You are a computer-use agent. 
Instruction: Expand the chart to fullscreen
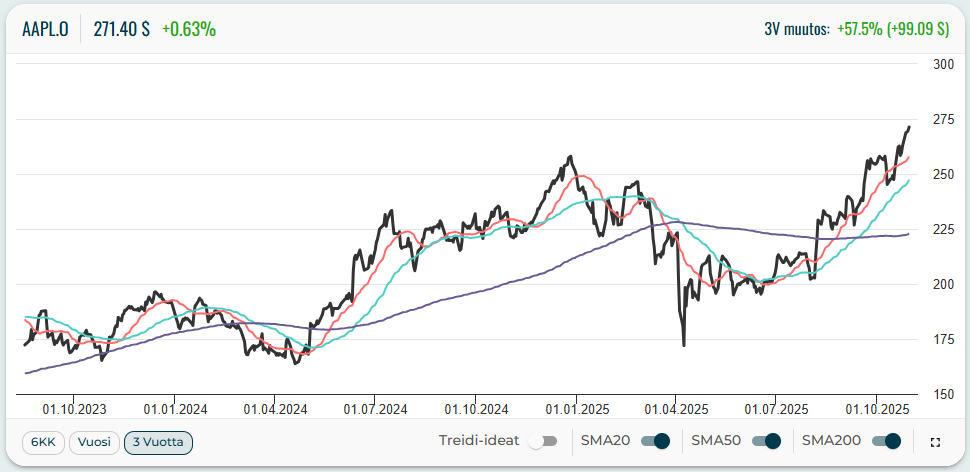coord(935,441)
